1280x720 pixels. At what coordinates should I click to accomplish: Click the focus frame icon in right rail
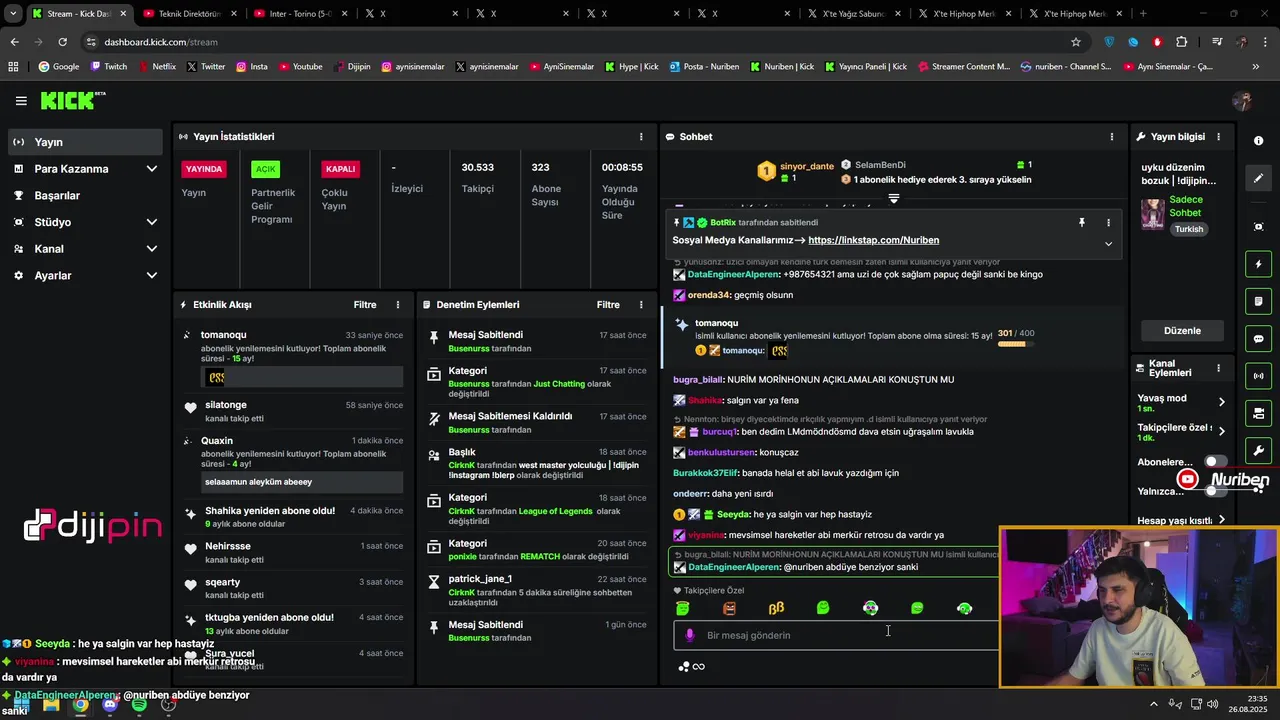click(1259, 227)
